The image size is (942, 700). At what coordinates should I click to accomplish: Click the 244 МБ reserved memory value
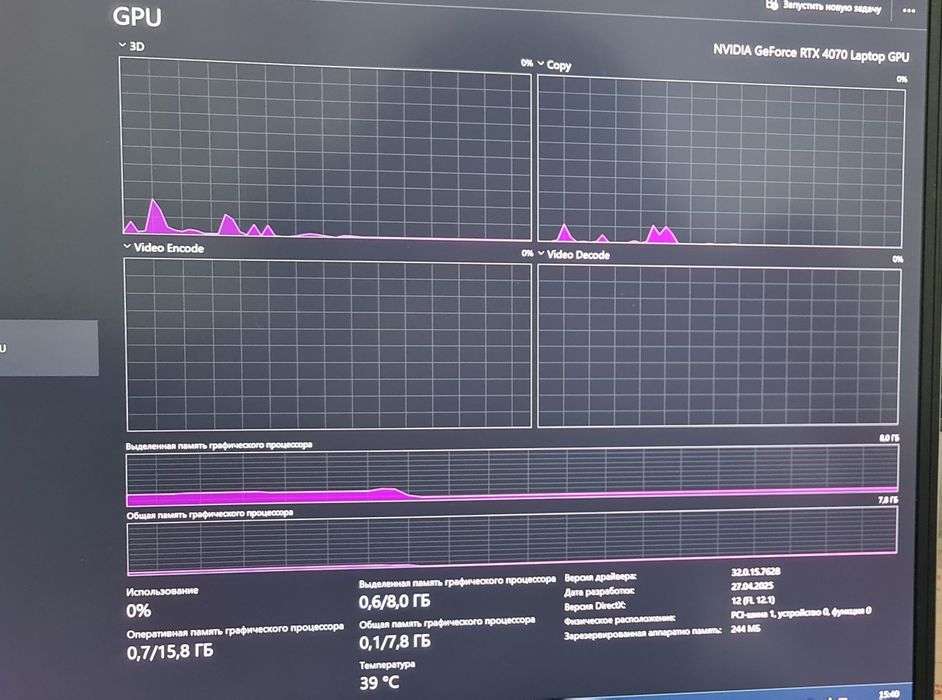746,628
